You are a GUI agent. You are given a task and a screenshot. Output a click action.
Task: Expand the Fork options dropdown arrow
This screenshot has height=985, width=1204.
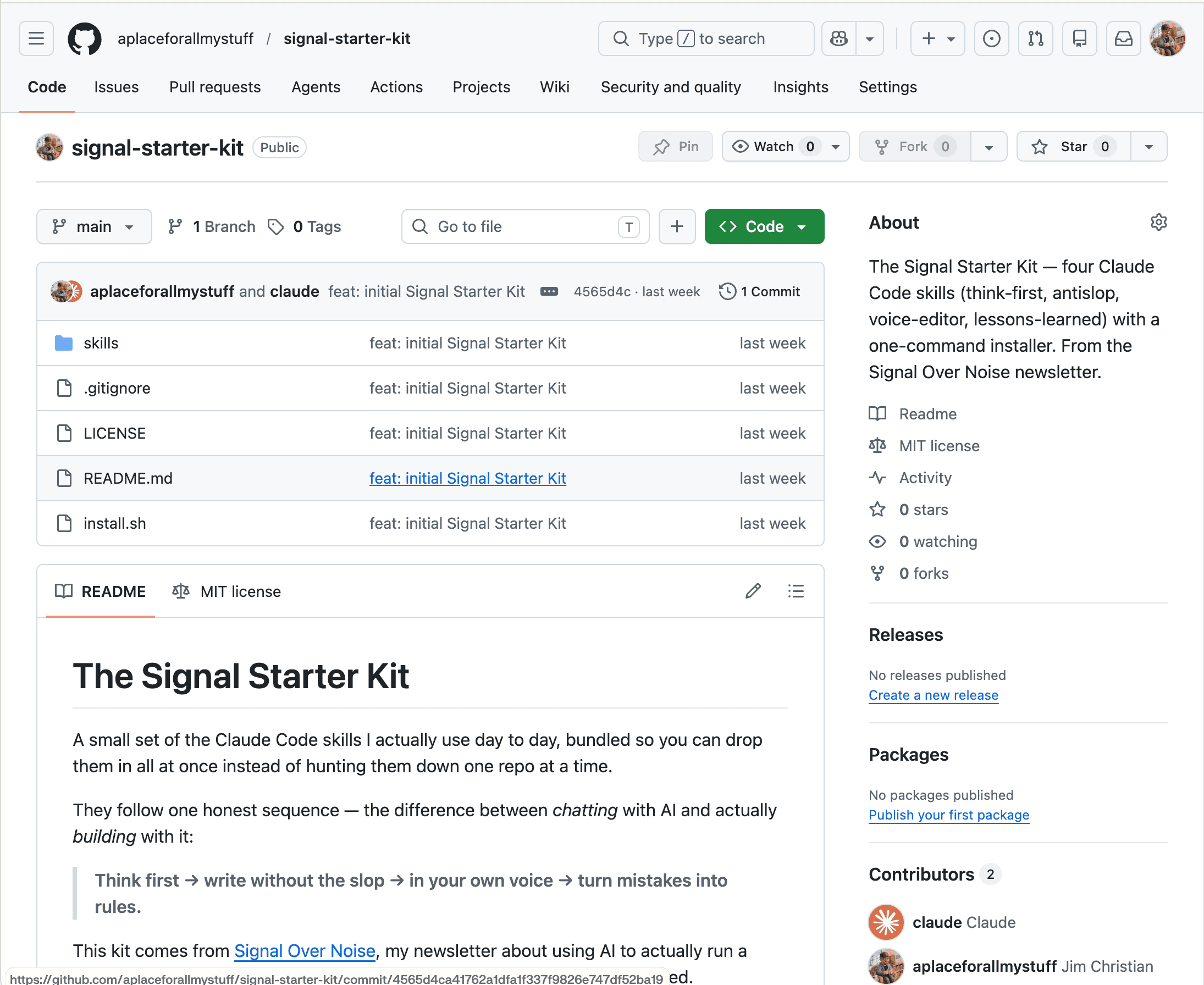[989, 147]
